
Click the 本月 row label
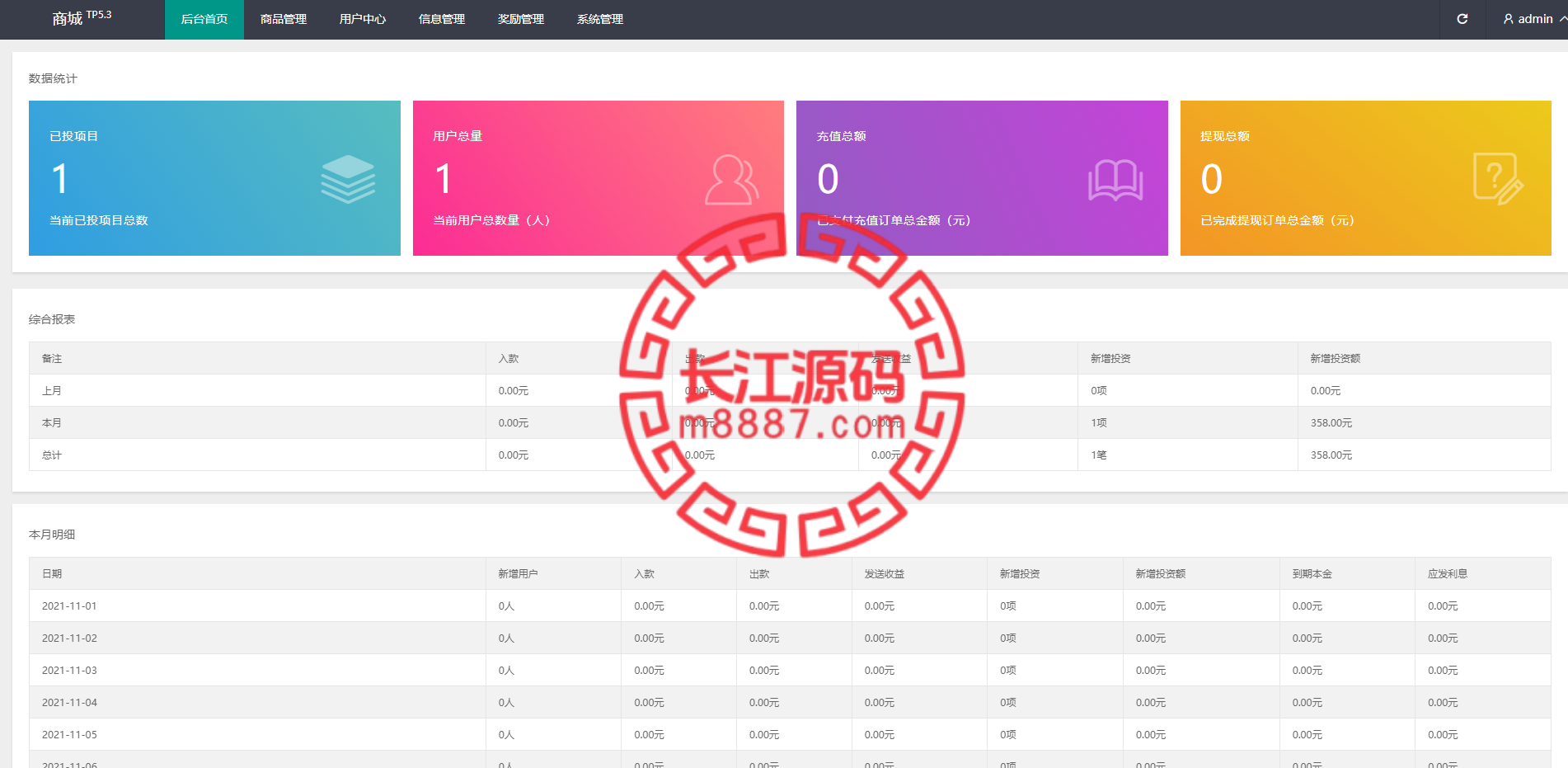[52, 423]
